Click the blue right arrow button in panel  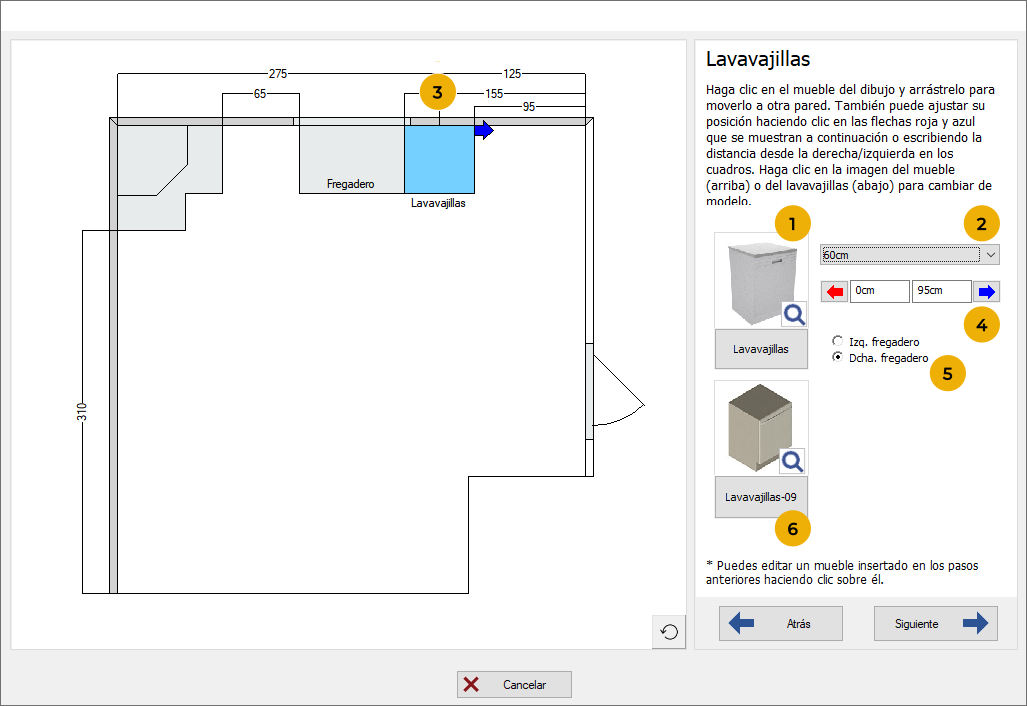click(986, 291)
